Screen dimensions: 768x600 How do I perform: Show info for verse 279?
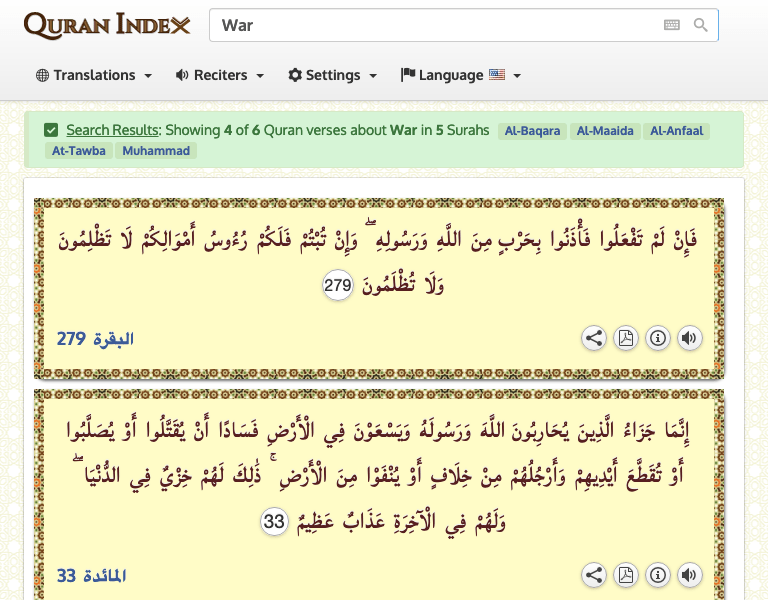[x=657, y=338]
